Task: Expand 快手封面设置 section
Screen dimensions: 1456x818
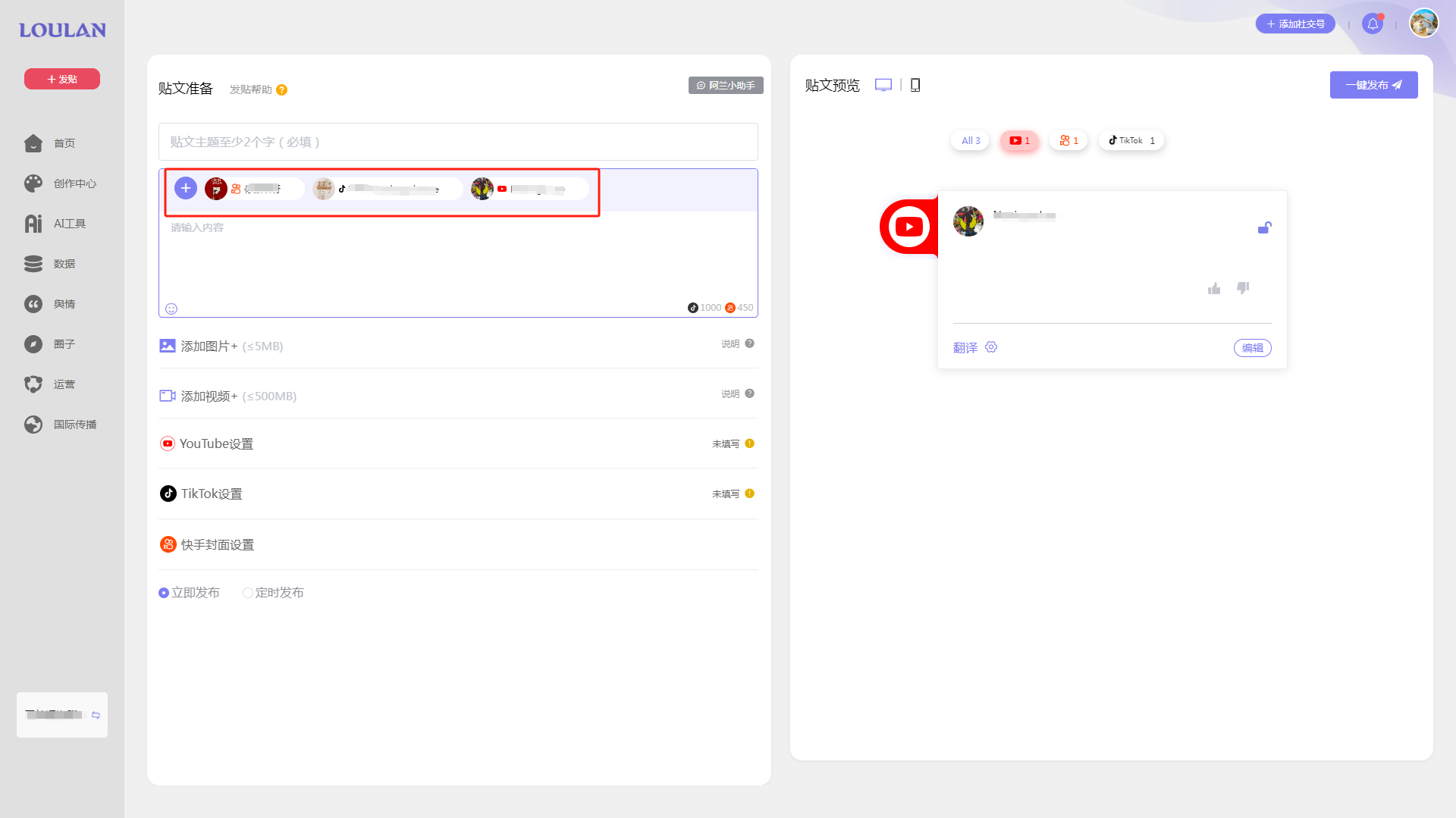Action: 458,544
